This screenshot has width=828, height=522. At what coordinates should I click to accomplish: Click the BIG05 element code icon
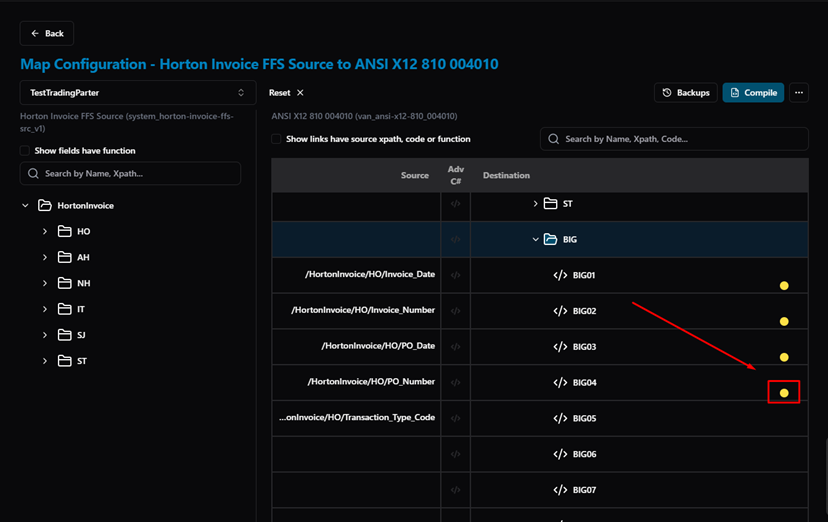coord(560,418)
